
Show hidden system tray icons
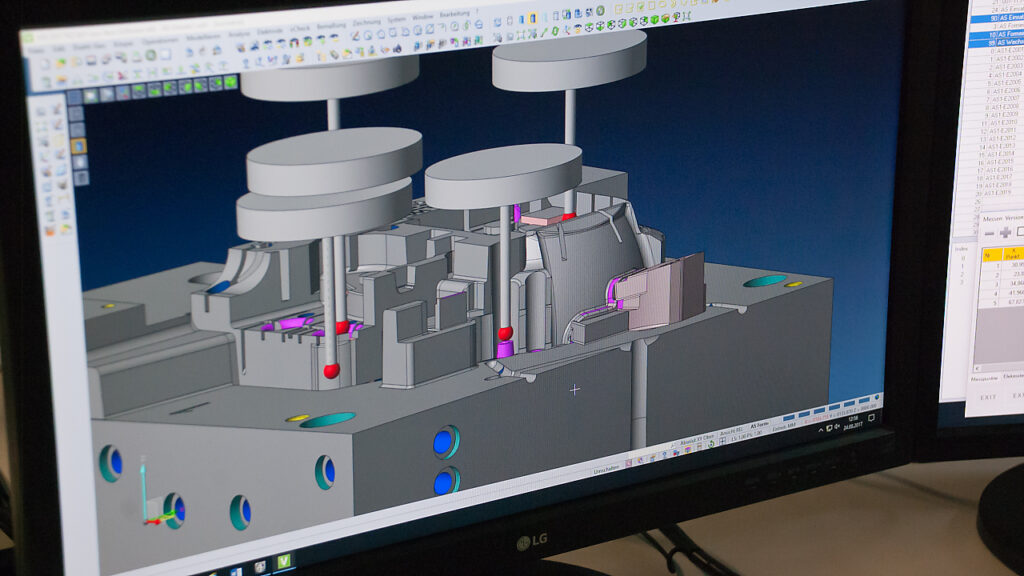click(x=821, y=430)
